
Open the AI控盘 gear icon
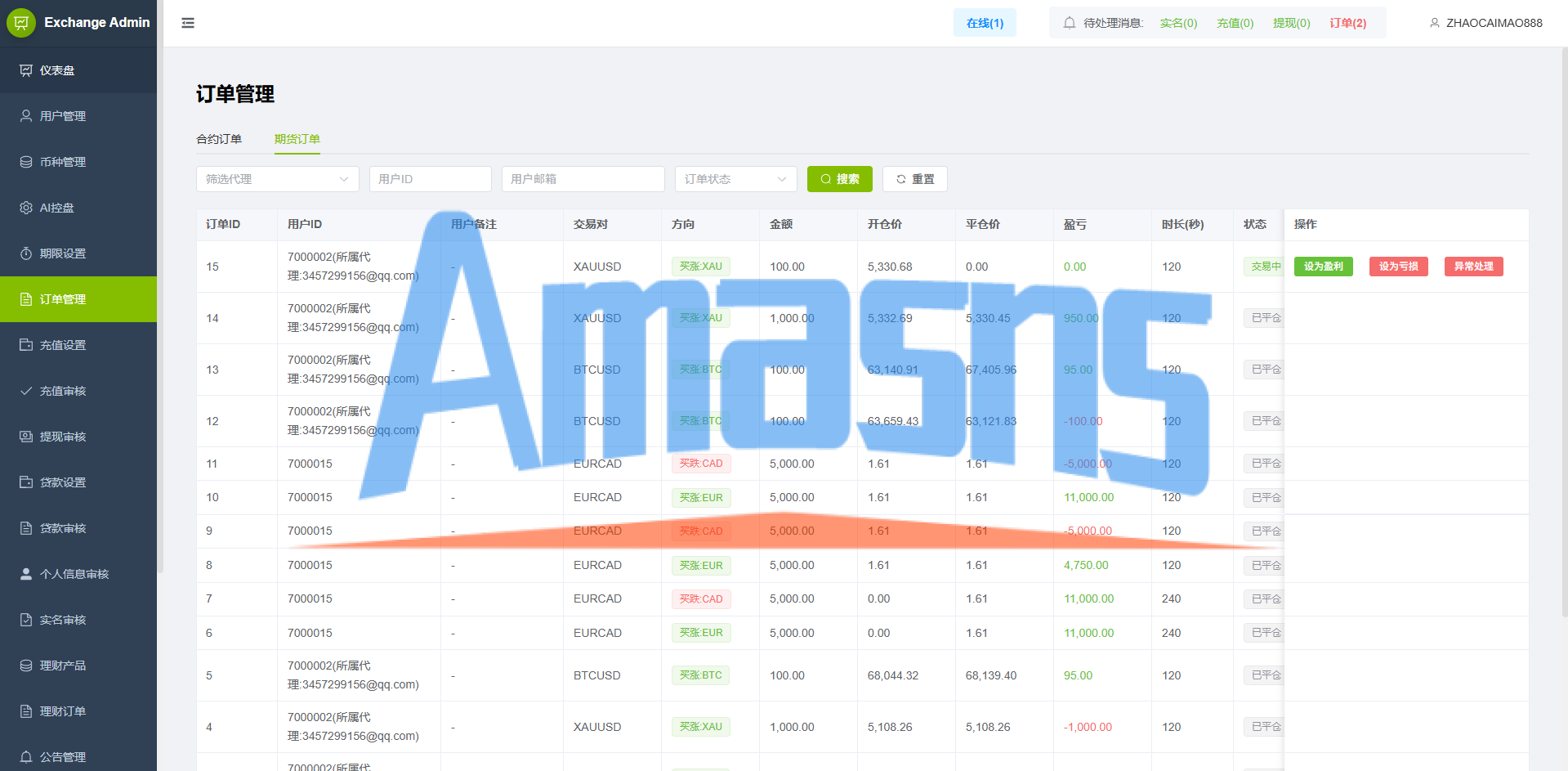(26, 208)
